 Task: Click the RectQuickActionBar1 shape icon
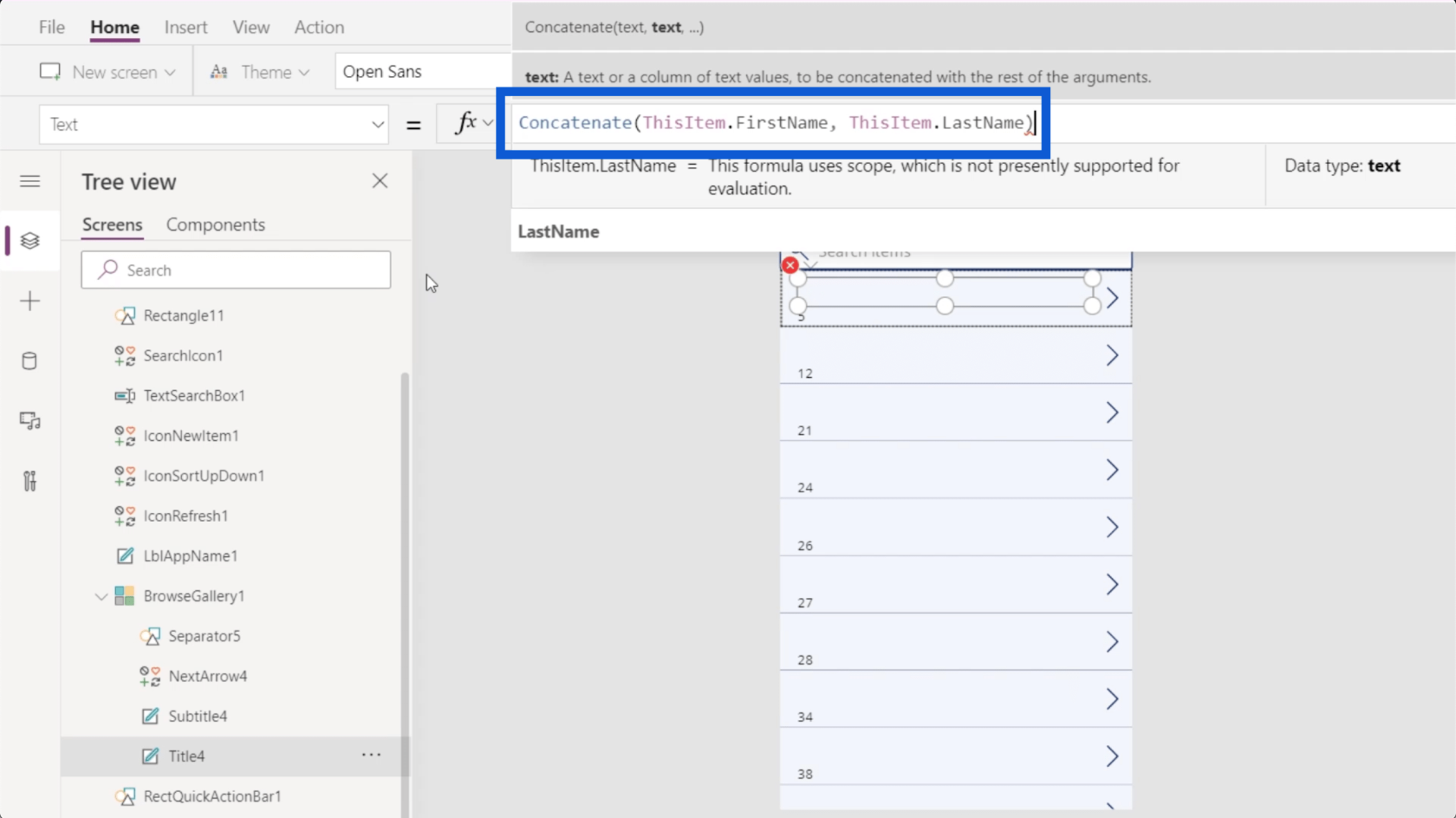(125, 795)
